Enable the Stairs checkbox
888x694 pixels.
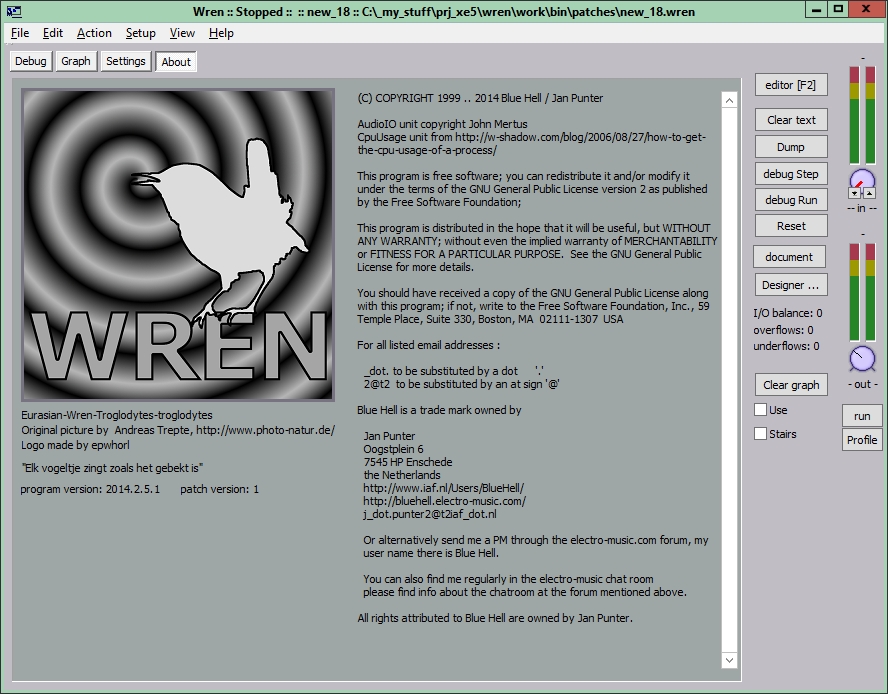click(x=761, y=433)
